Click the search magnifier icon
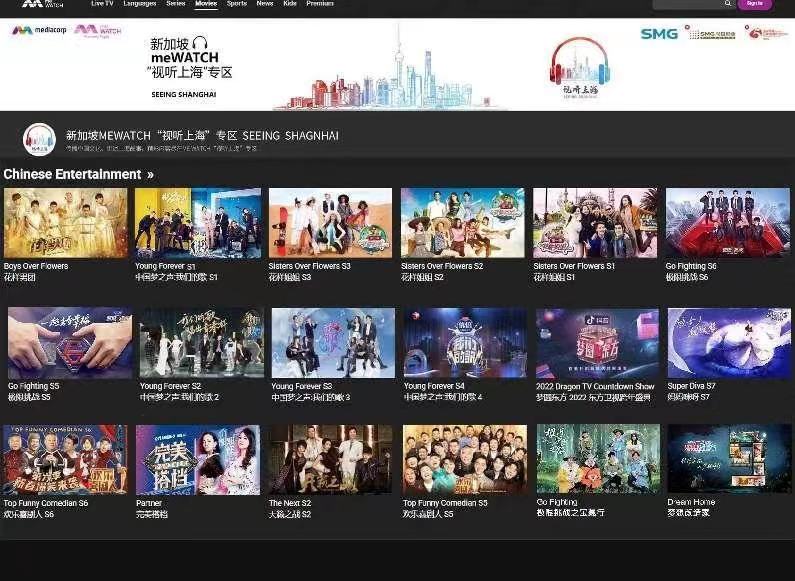 tap(728, 4)
